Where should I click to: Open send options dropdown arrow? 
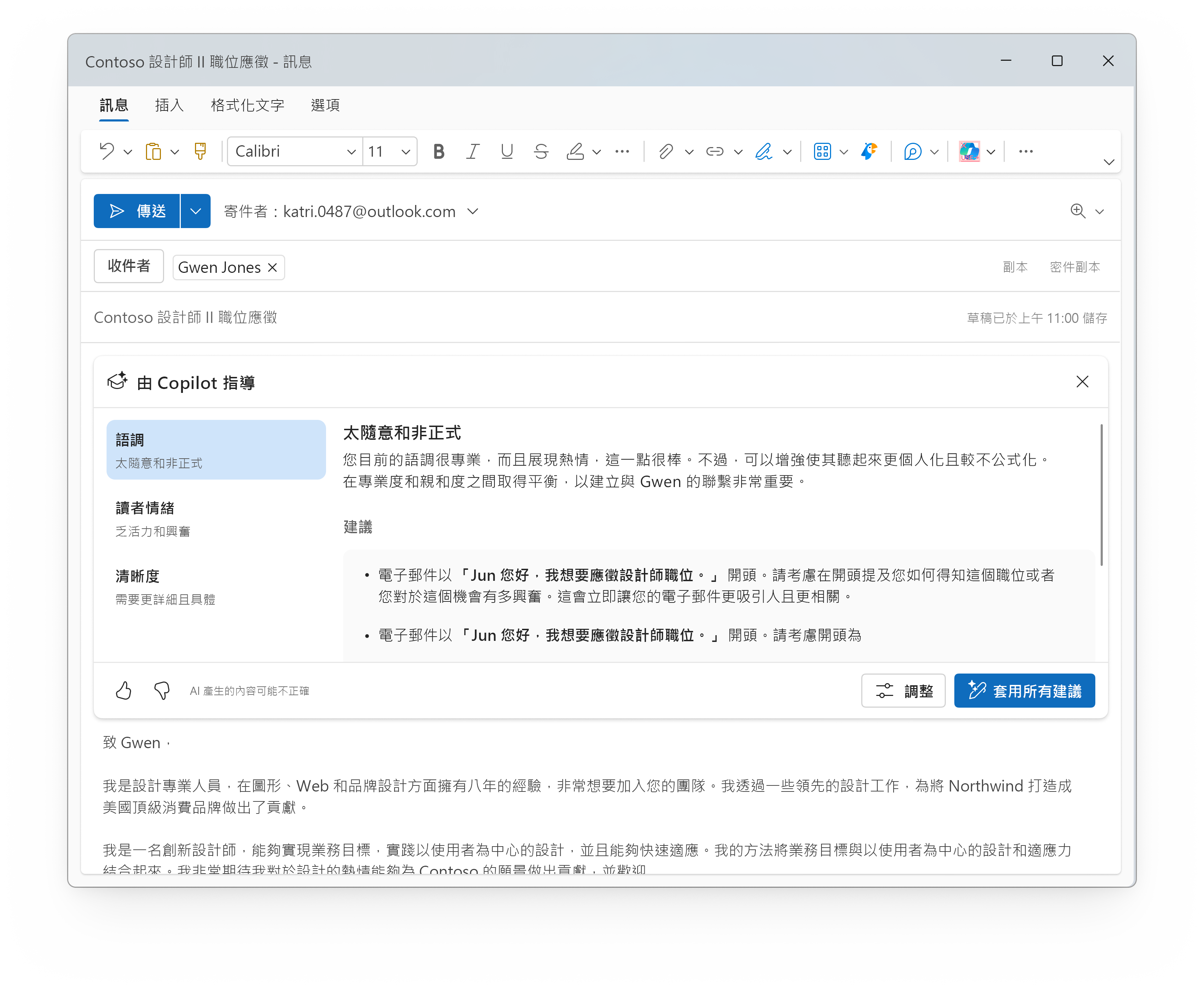[x=195, y=211]
